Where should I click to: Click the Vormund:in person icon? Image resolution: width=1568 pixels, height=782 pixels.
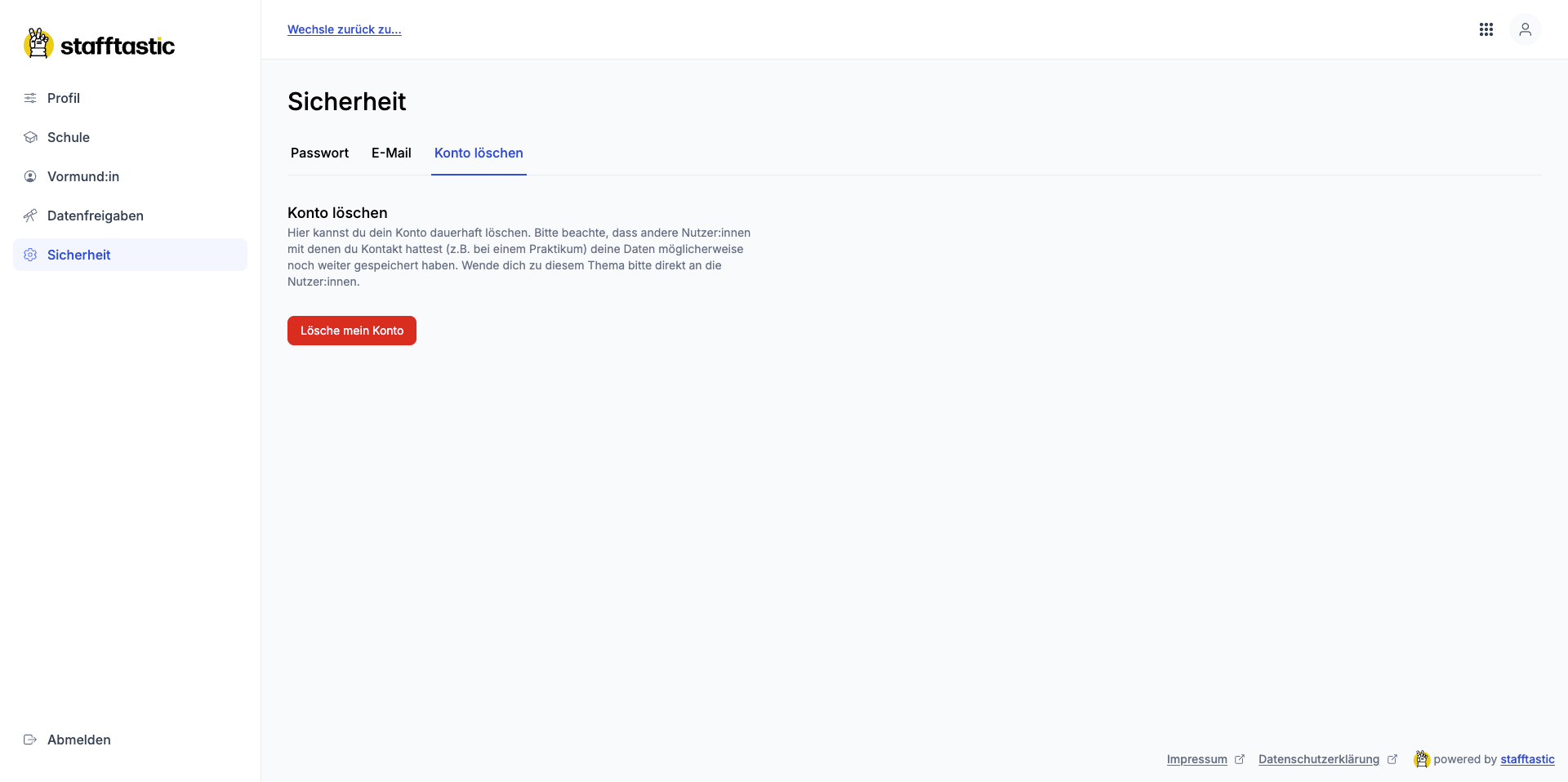30,176
